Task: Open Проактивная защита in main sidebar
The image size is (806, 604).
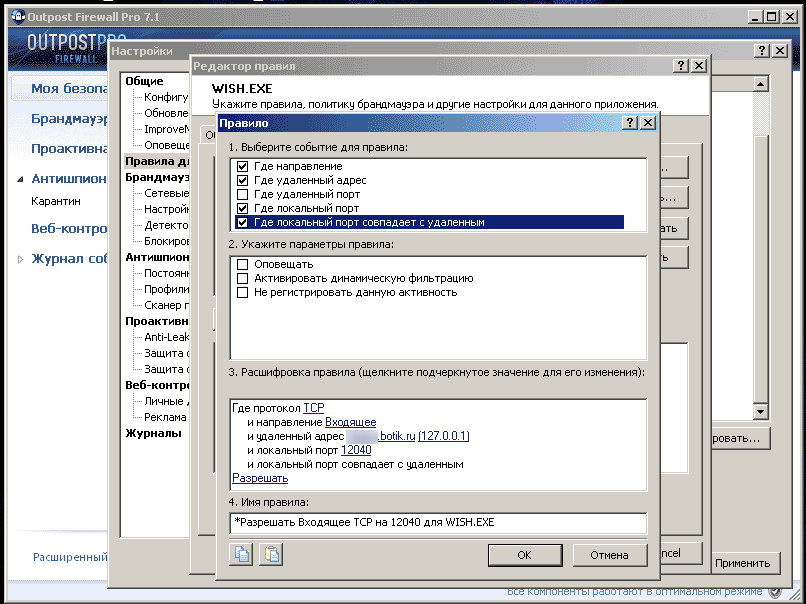Action: tap(69, 149)
